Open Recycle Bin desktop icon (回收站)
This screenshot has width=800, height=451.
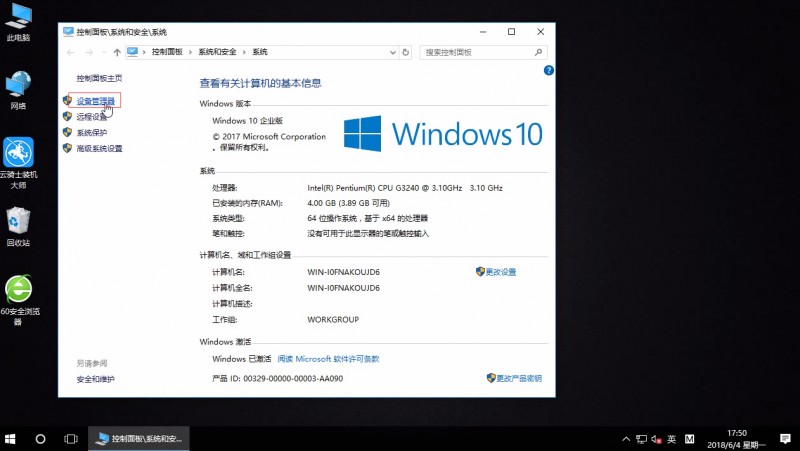[18, 227]
